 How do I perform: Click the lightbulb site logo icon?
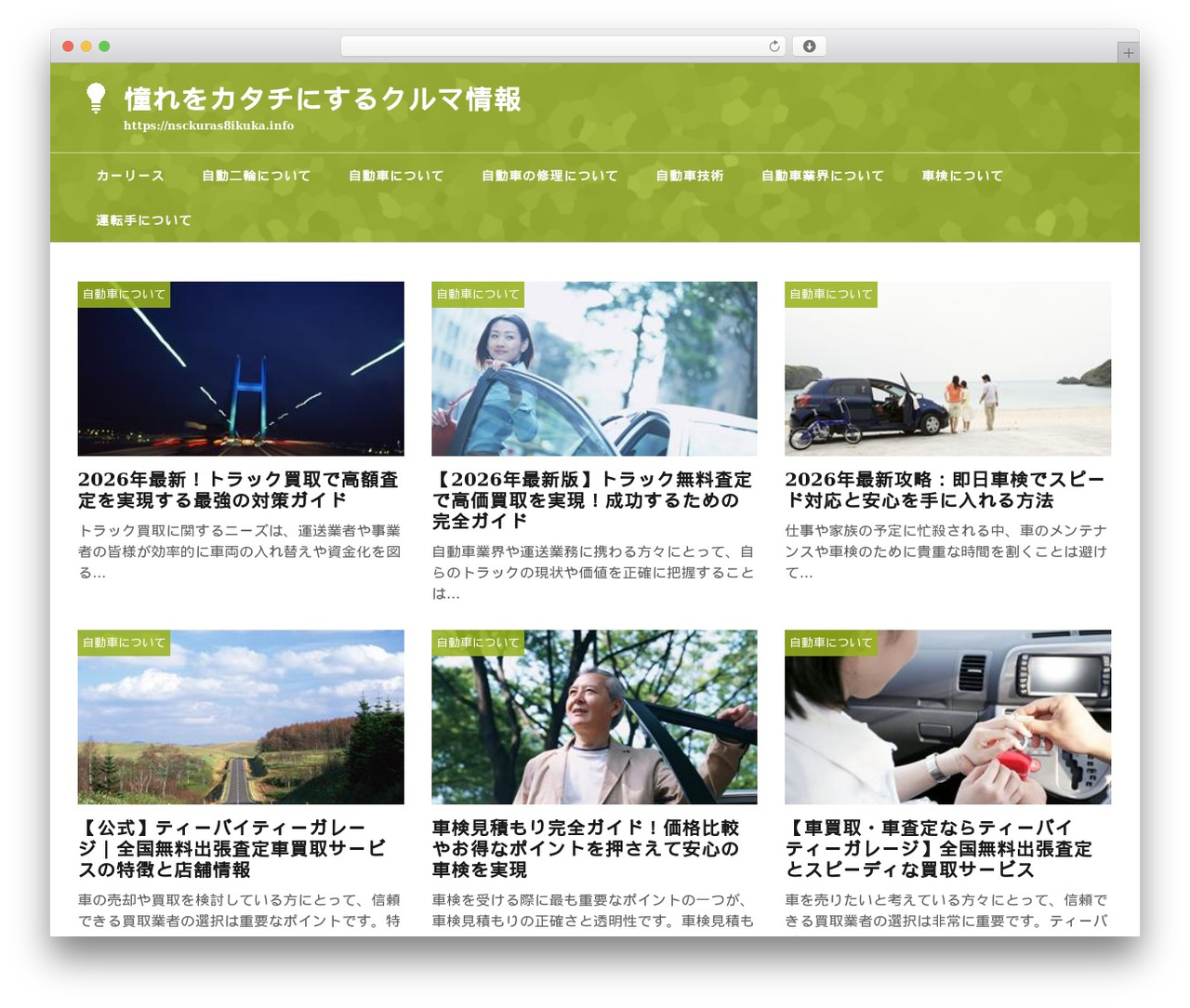(x=96, y=98)
